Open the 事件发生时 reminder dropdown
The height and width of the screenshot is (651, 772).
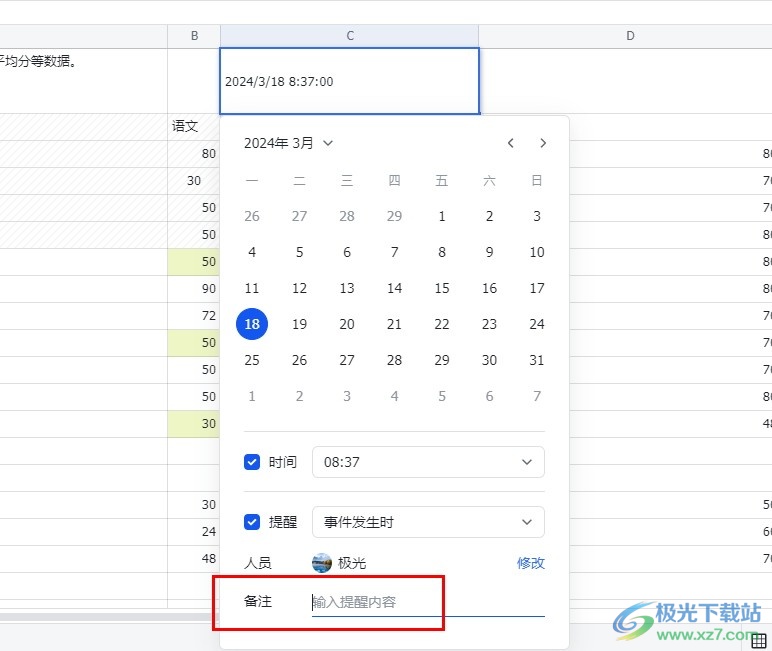point(428,522)
